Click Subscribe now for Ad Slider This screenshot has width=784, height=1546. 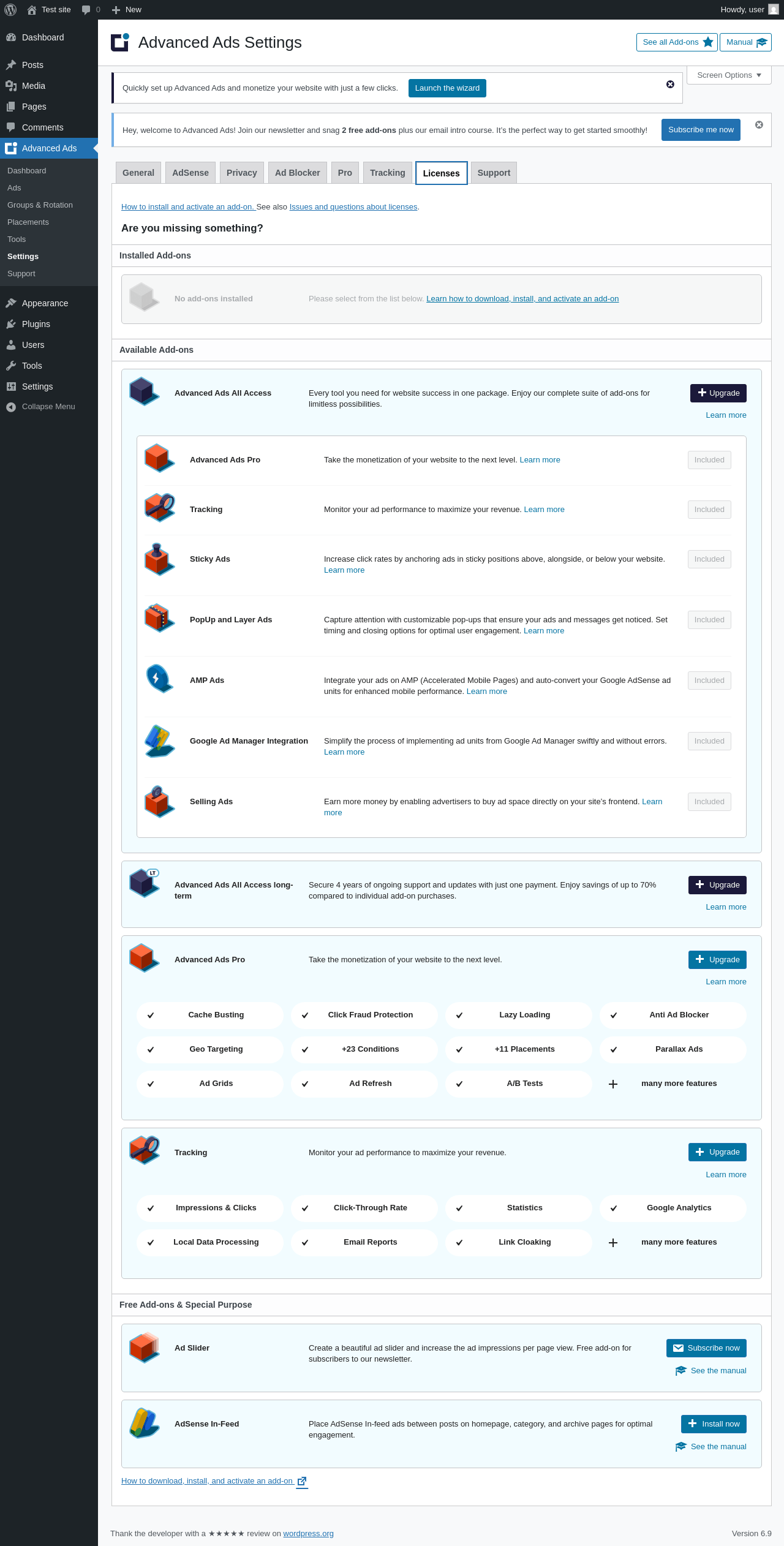coord(706,1348)
